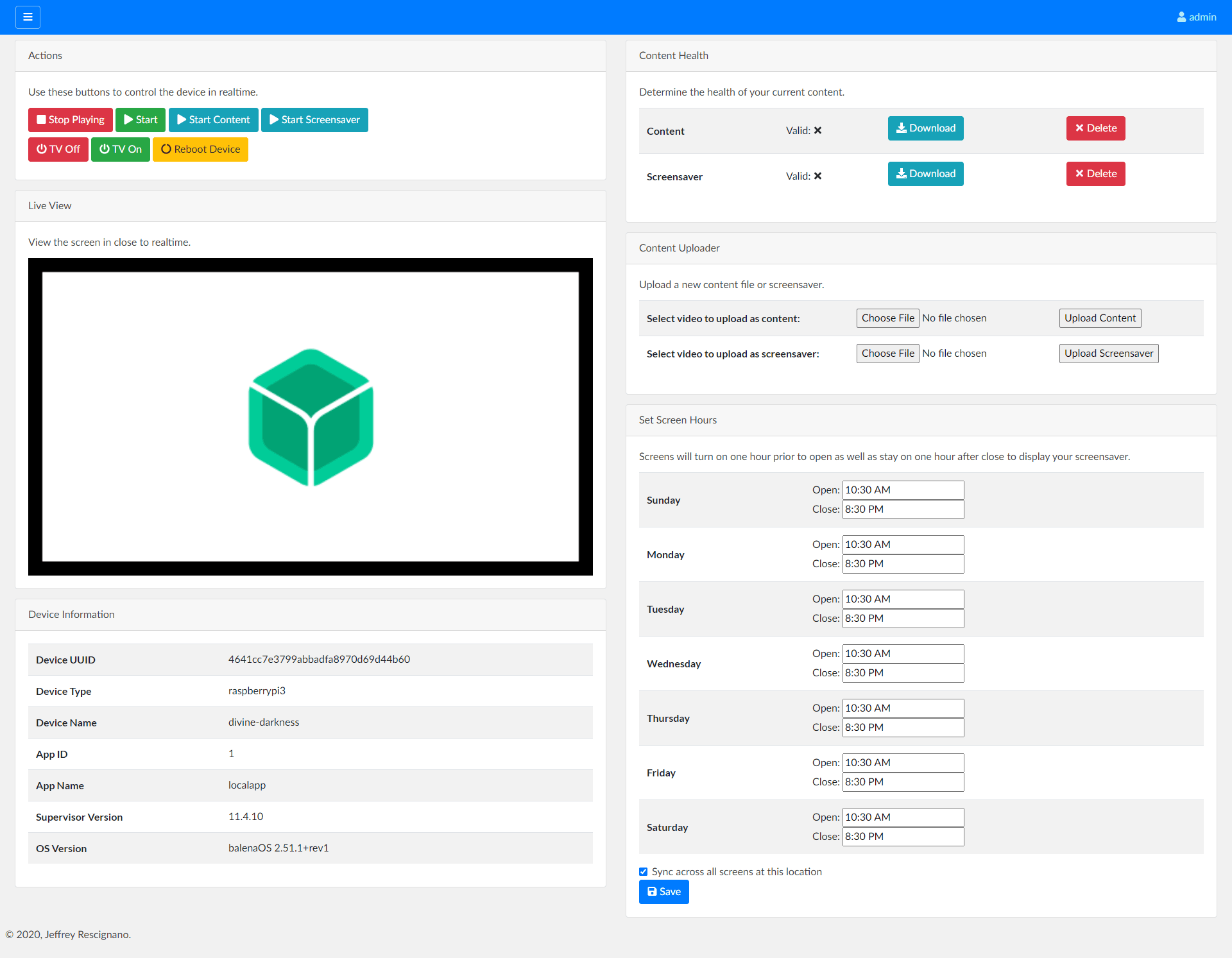The height and width of the screenshot is (958, 1232).
Task: Edit Thursday close time
Action: click(x=903, y=728)
